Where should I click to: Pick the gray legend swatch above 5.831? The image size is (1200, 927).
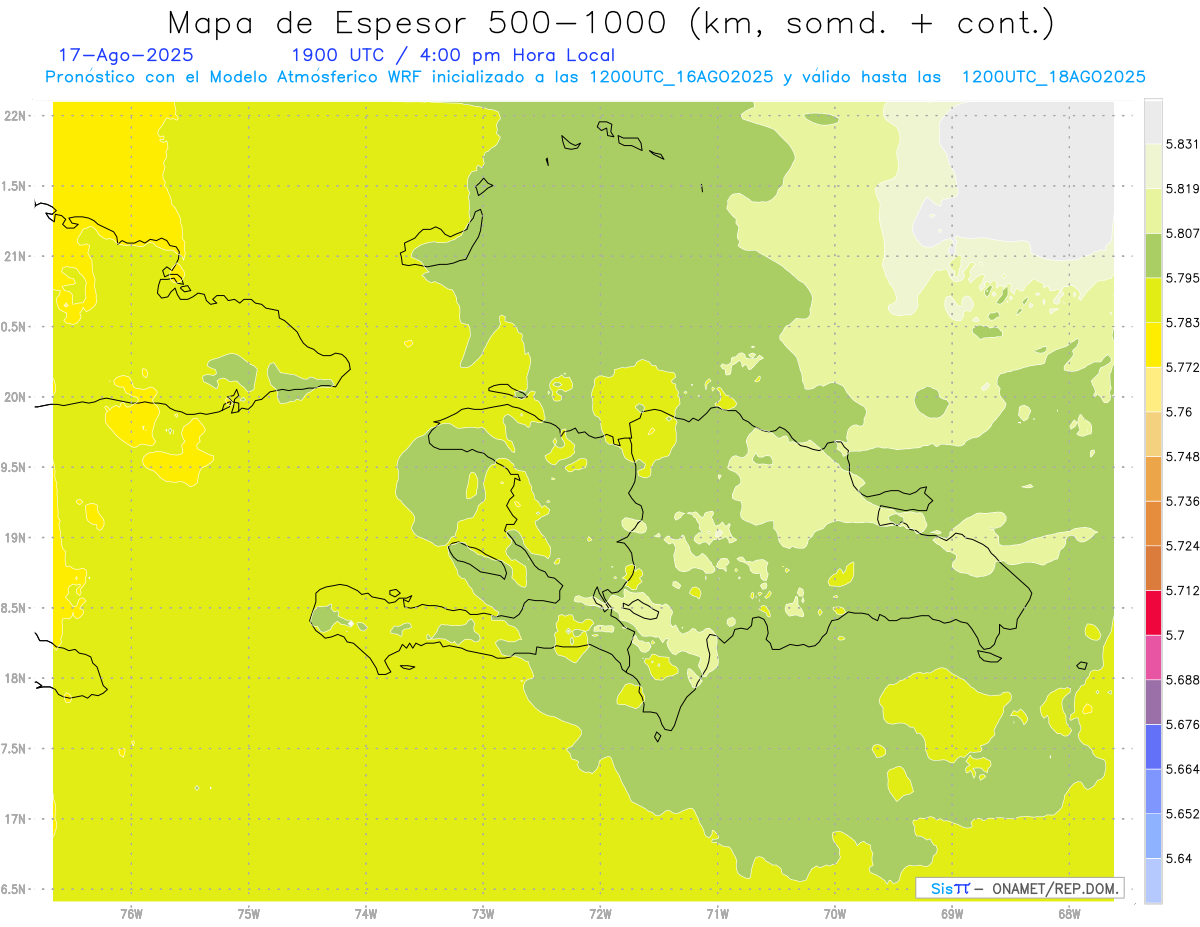[x=1153, y=121]
